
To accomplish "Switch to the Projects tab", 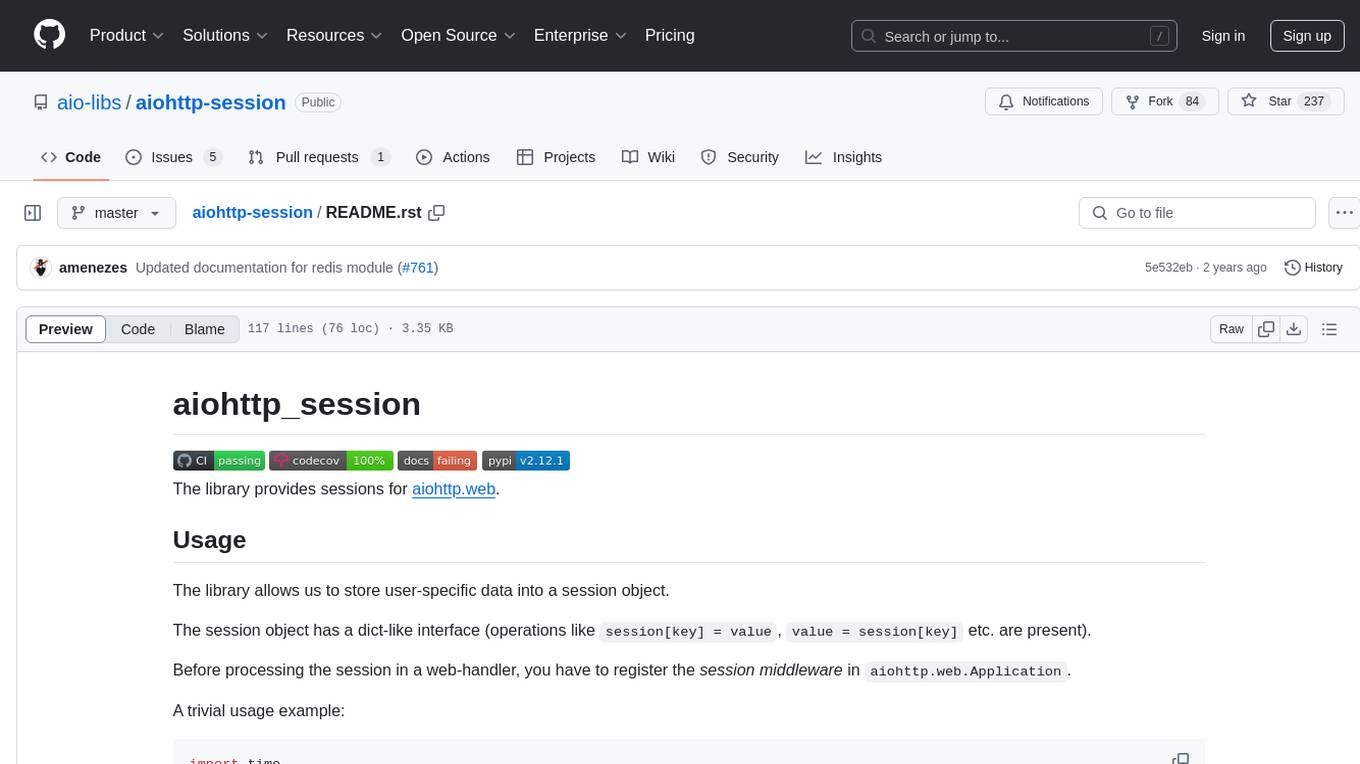I will 556,157.
